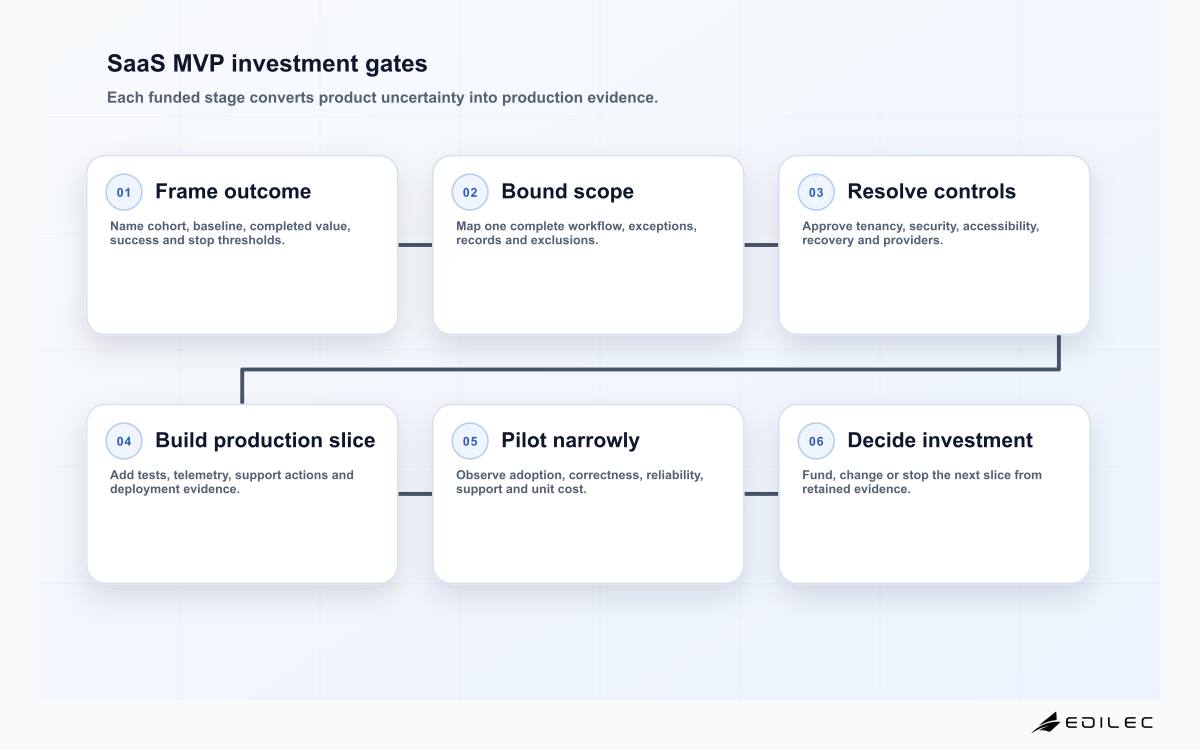Click the Build production slice title
The height and width of the screenshot is (750, 1200).
pos(265,440)
